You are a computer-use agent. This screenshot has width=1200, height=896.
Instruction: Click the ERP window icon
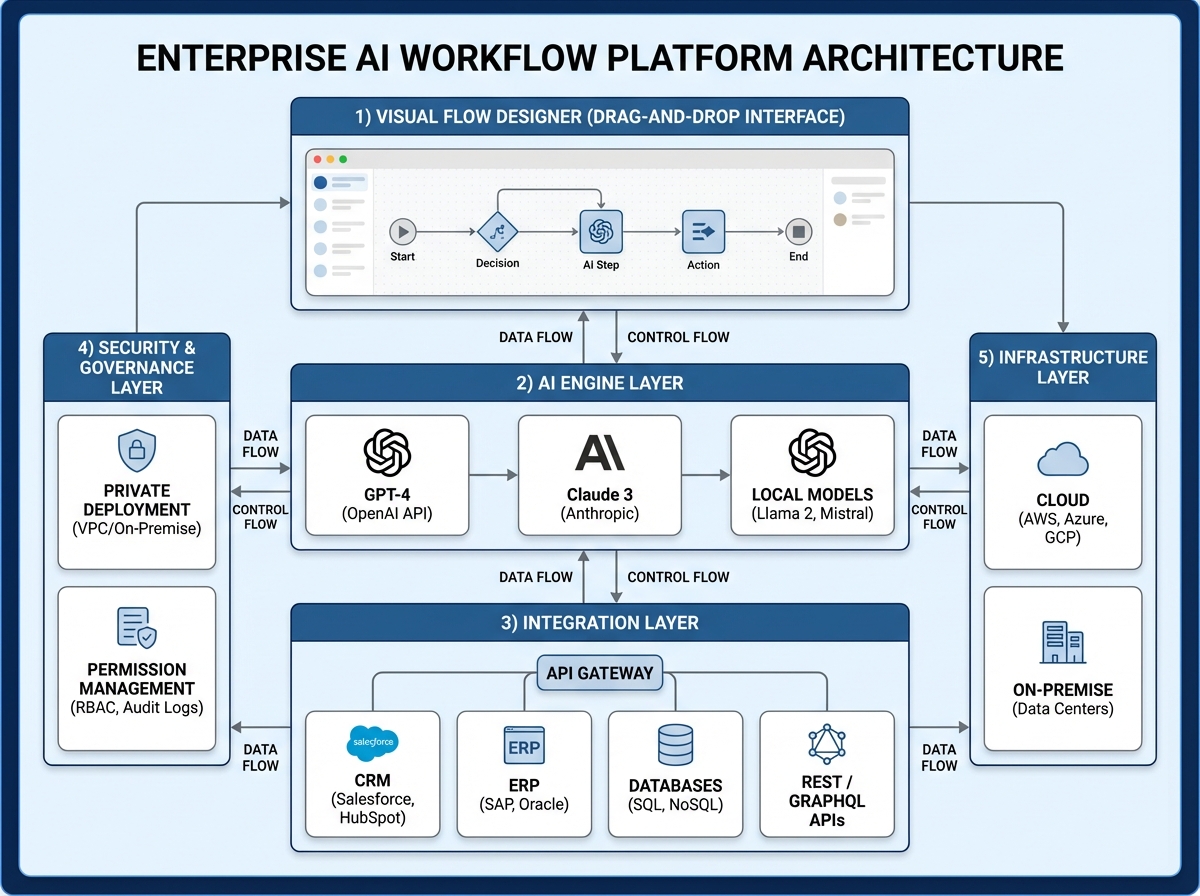pyautogui.click(x=524, y=746)
